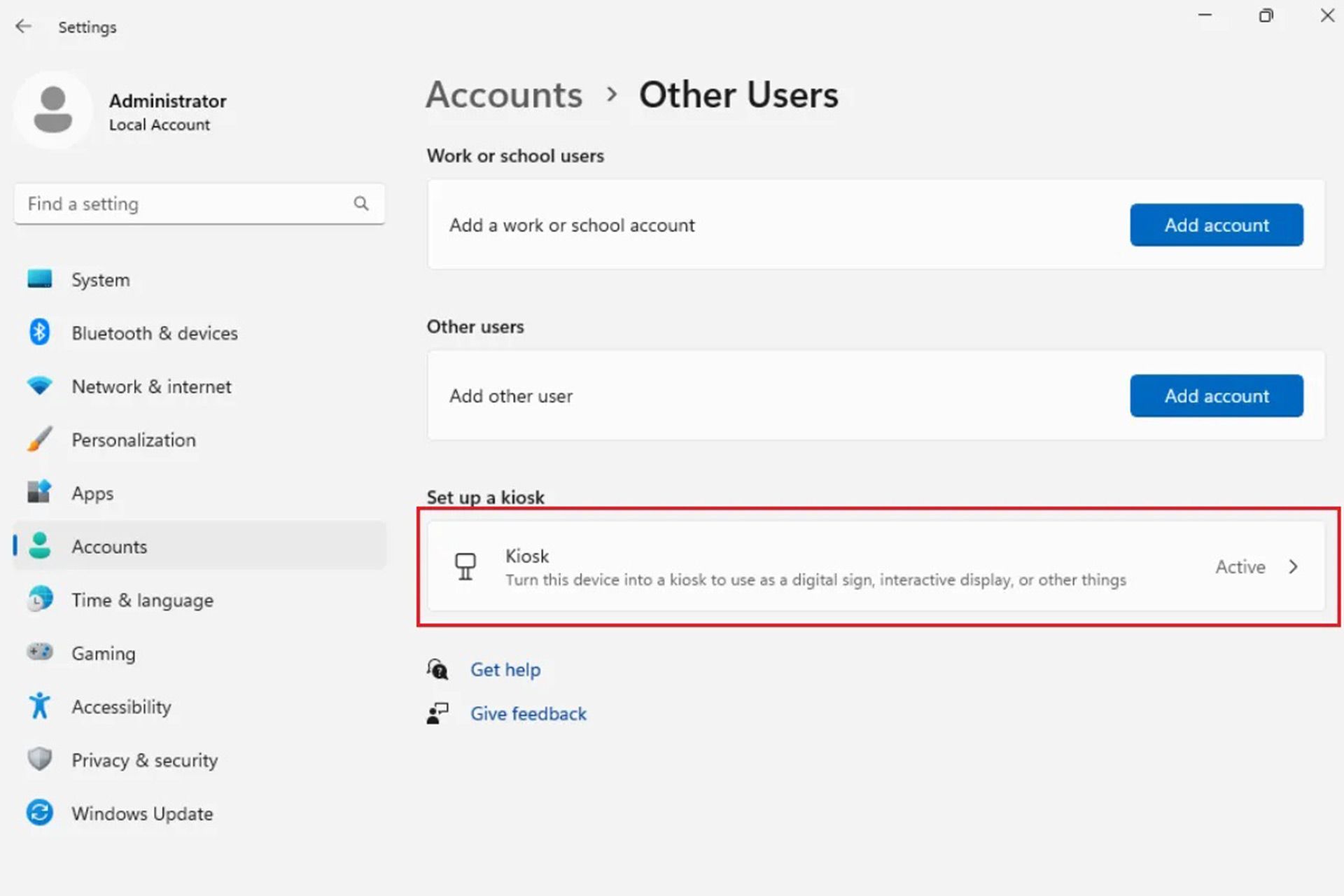This screenshot has width=1344, height=896.
Task: Go to Accounts breadcrumb
Action: coord(504,94)
